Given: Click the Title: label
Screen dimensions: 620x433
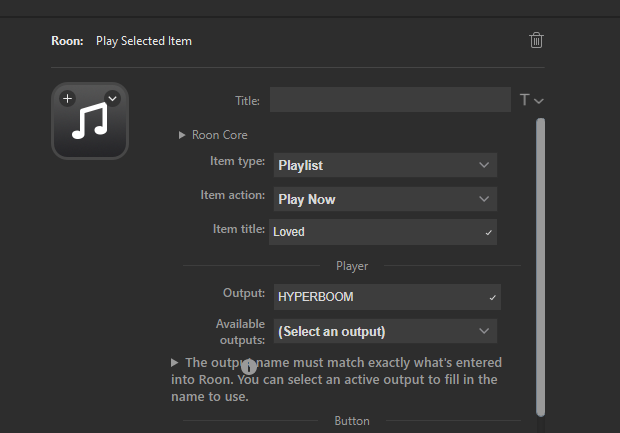Looking at the screenshot, I should click(x=248, y=101).
